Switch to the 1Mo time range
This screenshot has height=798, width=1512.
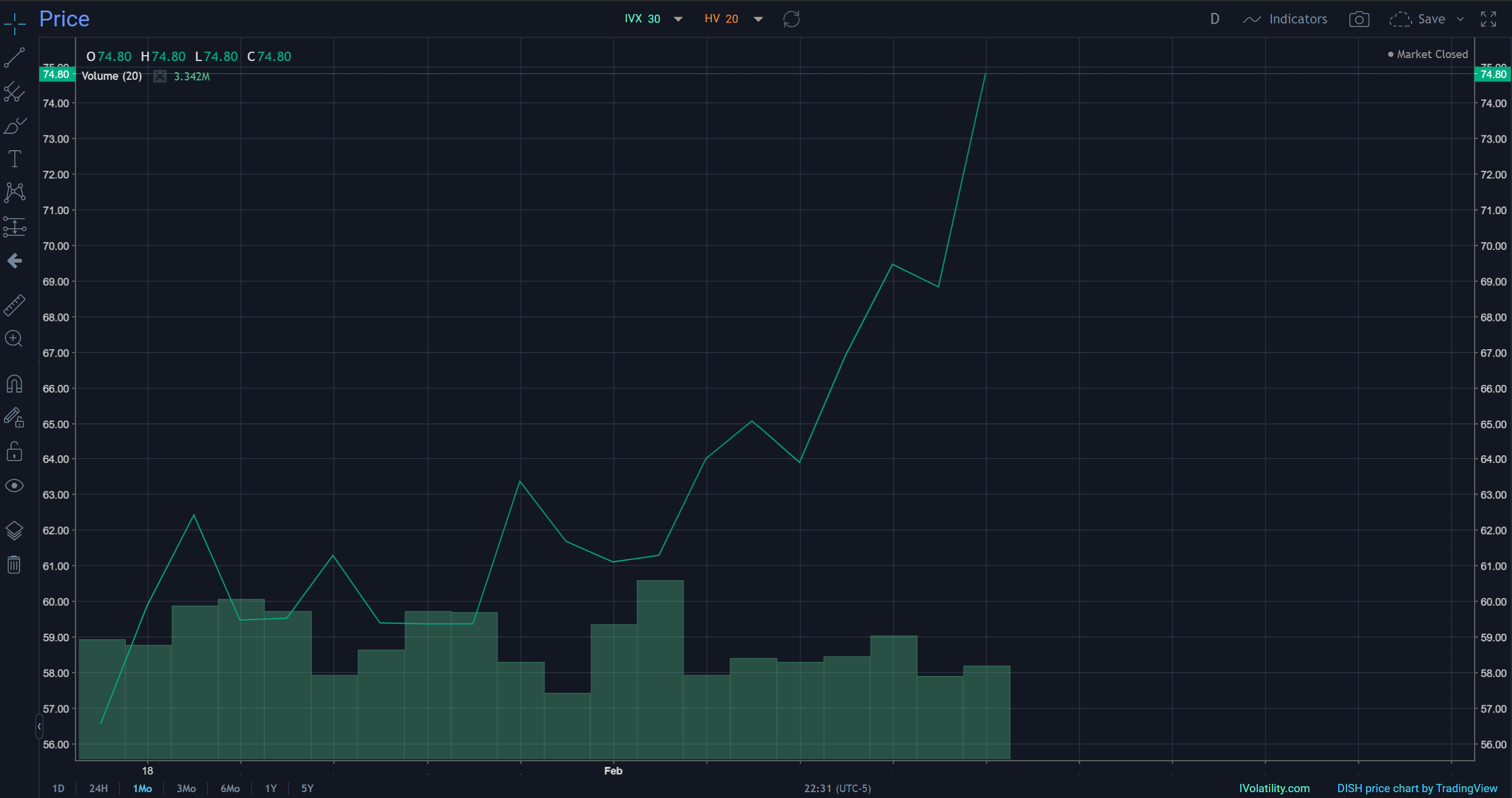click(142, 789)
